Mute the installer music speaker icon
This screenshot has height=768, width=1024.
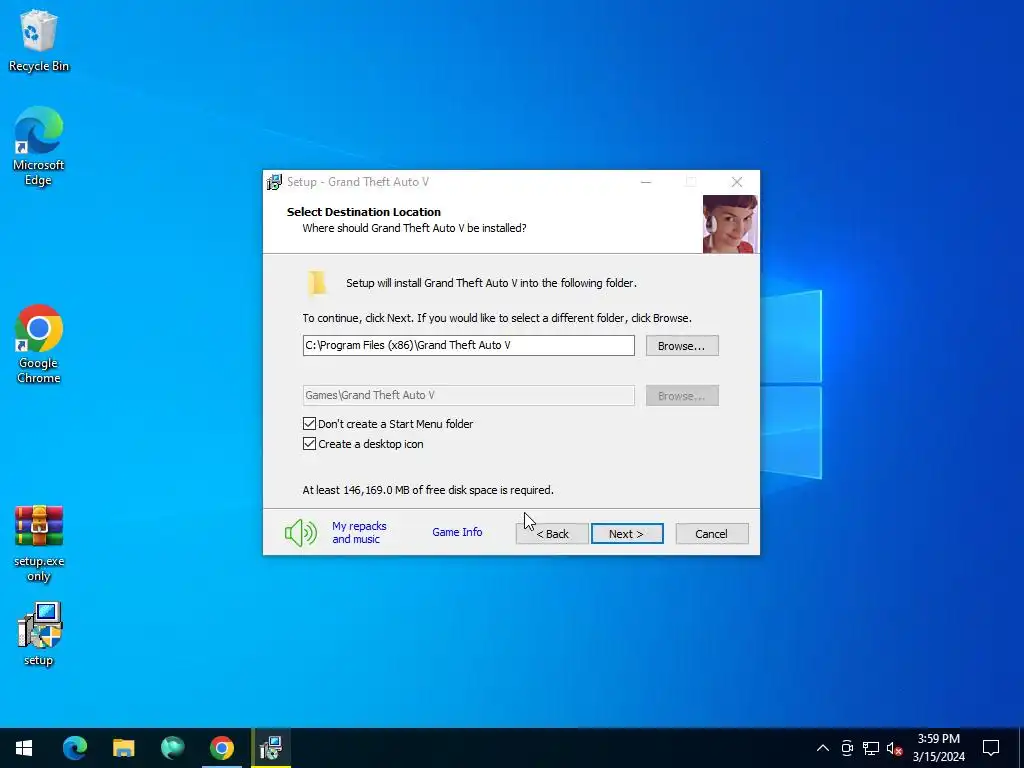coord(301,533)
